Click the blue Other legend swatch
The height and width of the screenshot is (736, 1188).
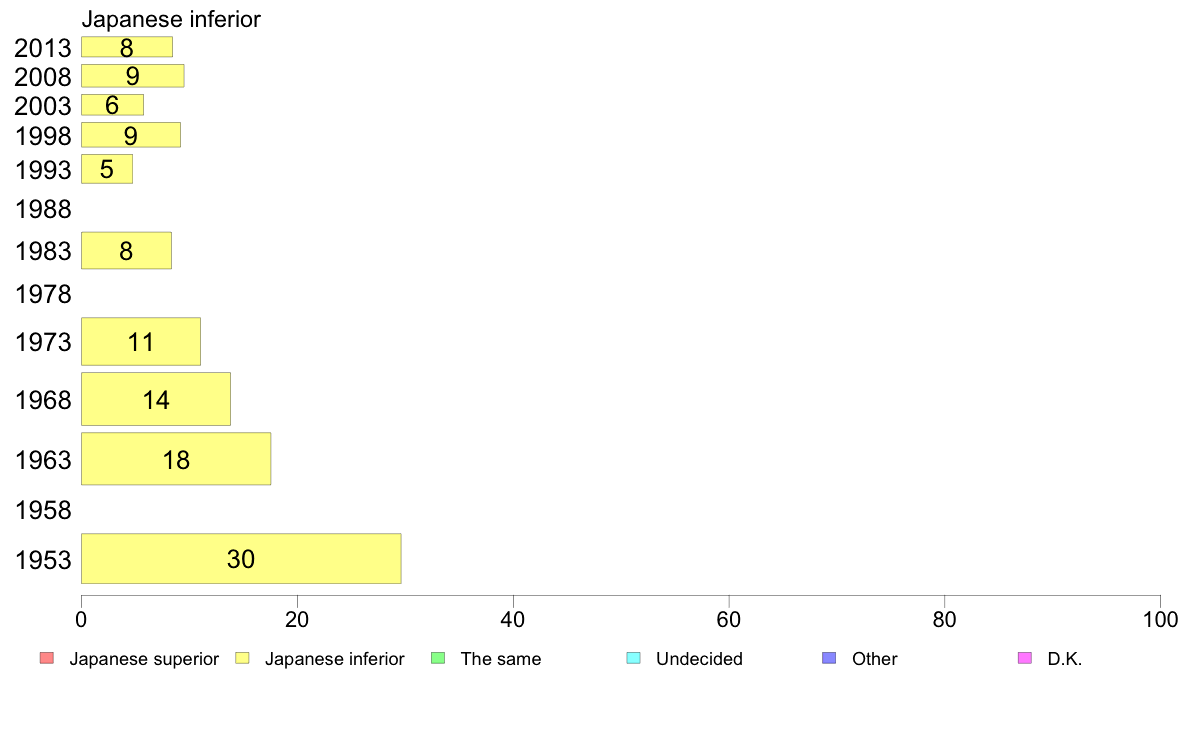pyautogui.click(x=828, y=658)
